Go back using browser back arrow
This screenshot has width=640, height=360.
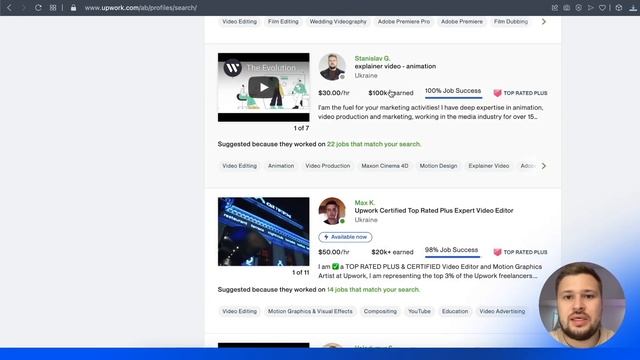tap(9, 7)
